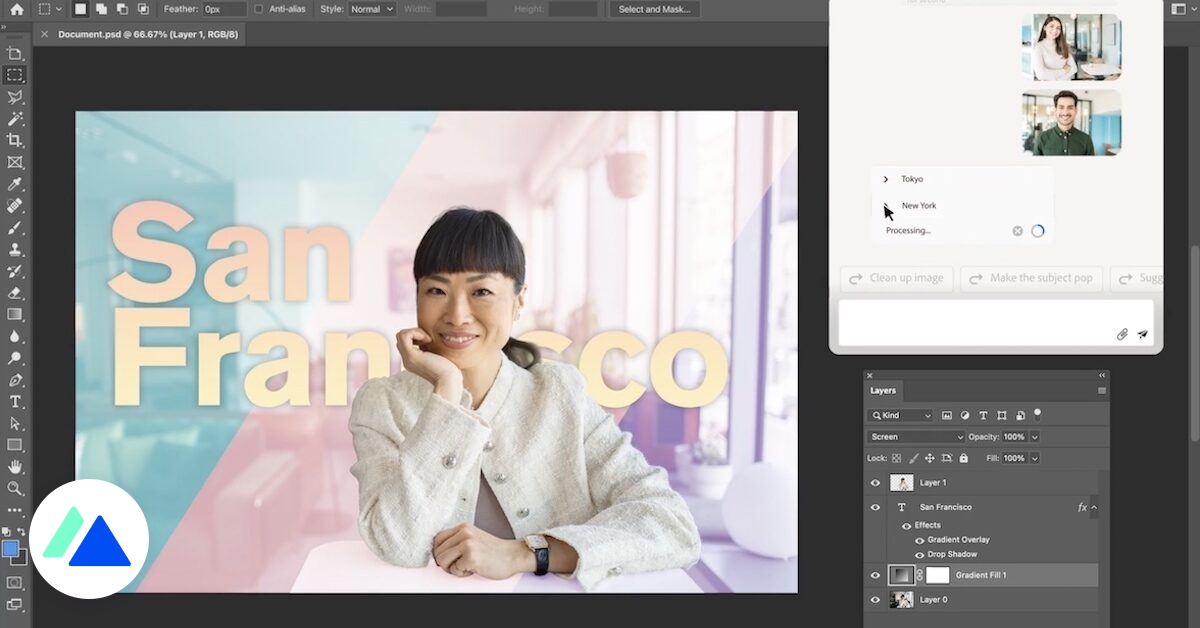Click the Layers panel tab
The height and width of the screenshot is (628, 1200).
pos(882,390)
